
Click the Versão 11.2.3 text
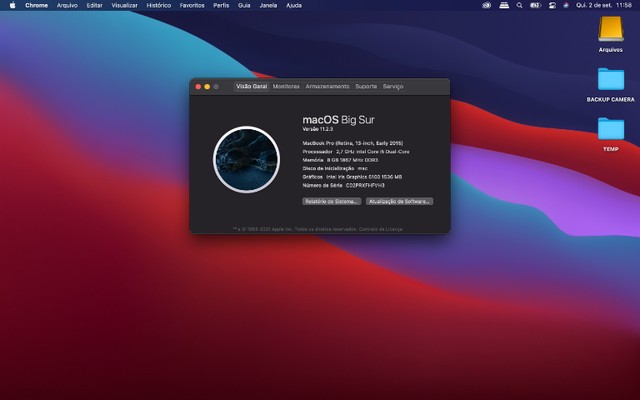[318, 129]
